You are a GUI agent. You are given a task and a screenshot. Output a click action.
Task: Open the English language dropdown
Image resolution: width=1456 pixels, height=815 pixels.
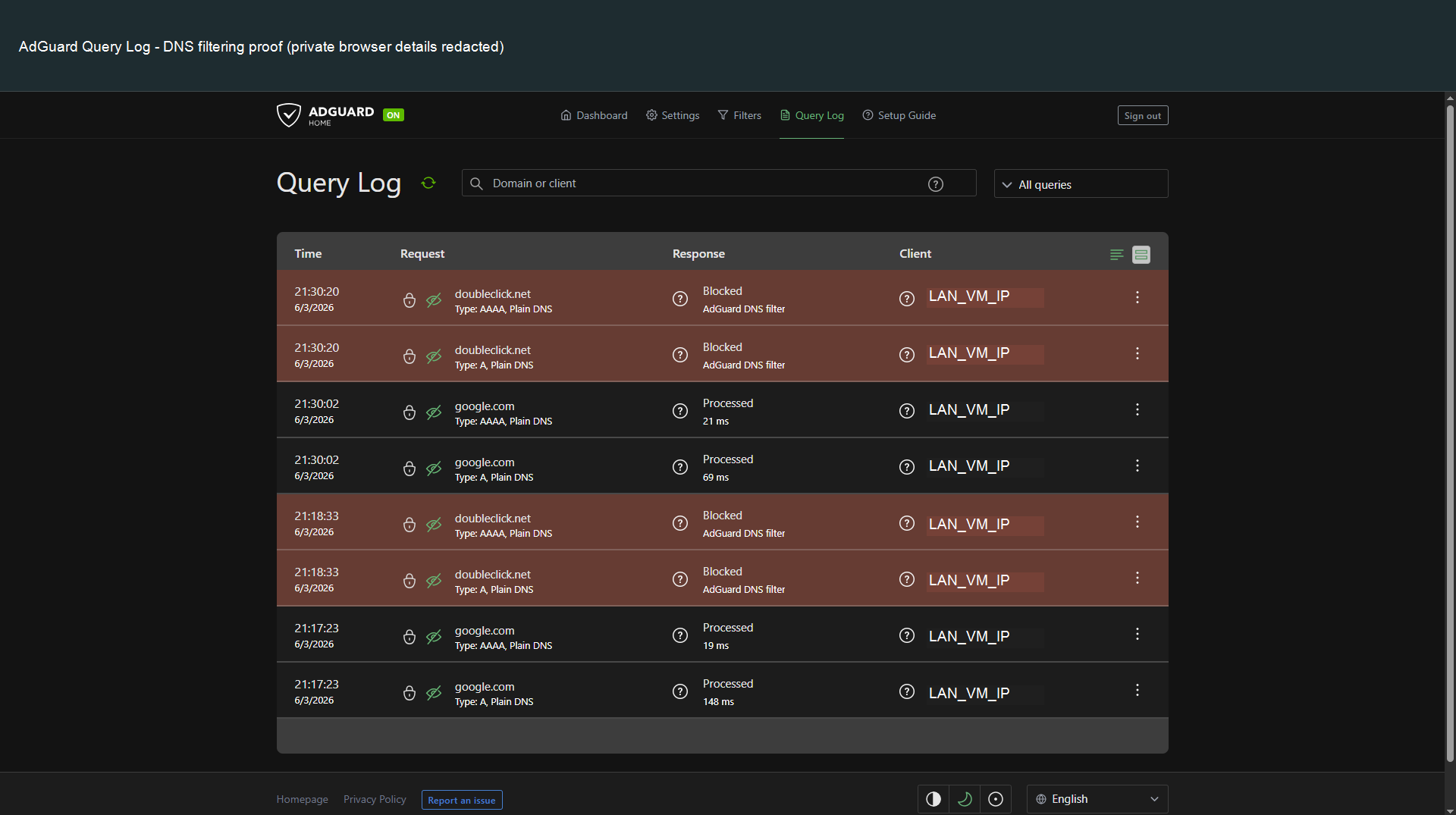coord(1097,799)
